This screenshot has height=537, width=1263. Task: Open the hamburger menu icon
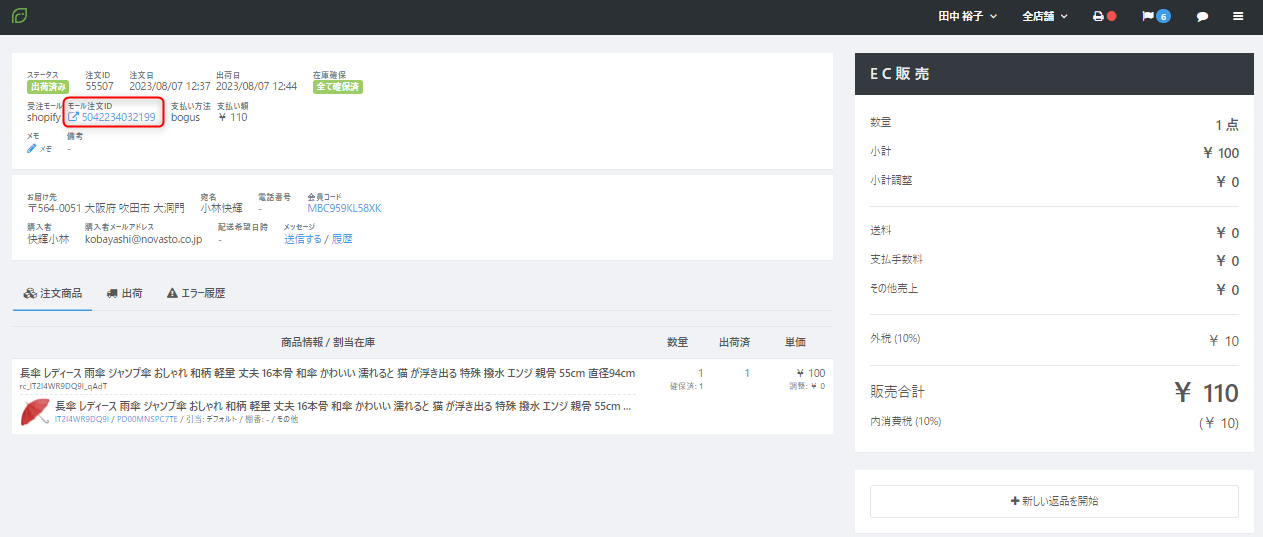click(x=1238, y=17)
